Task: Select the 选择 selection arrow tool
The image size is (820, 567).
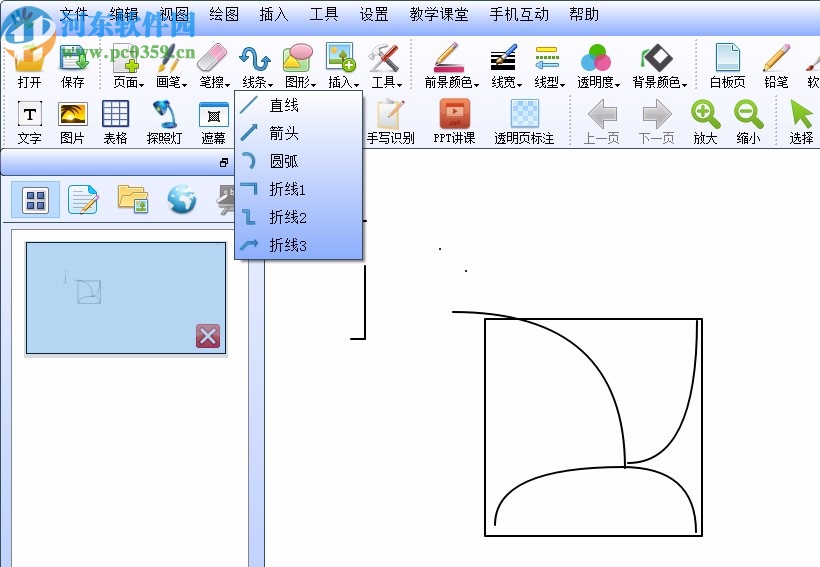Action: coord(801,122)
